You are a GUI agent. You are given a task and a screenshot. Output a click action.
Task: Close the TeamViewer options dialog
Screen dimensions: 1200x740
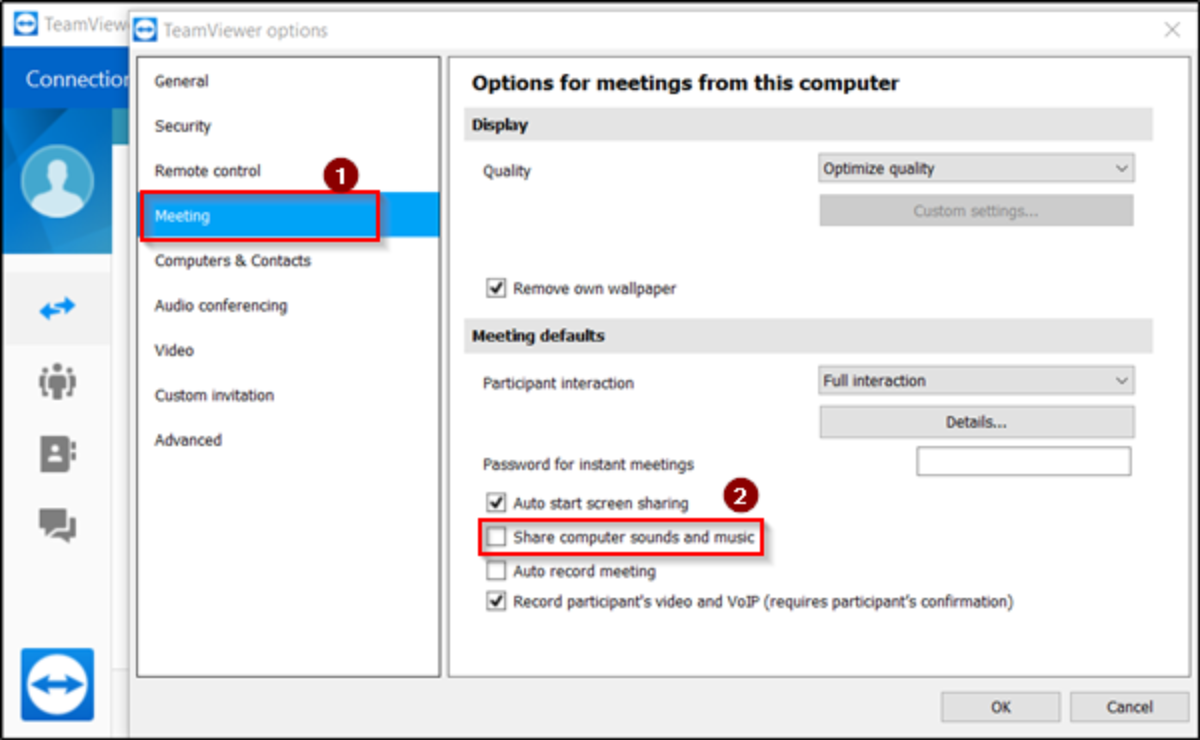click(1172, 30)
